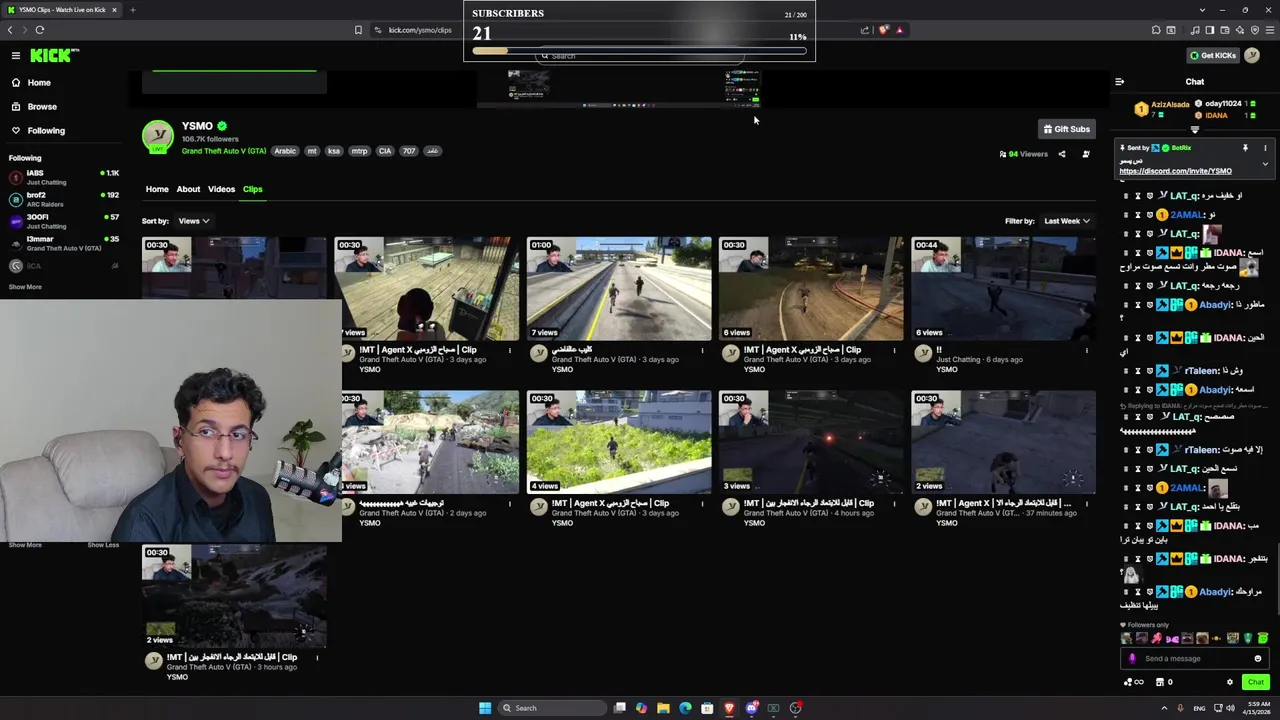Click the mtrp tag
1280x720 pixels.
(359, 151)
